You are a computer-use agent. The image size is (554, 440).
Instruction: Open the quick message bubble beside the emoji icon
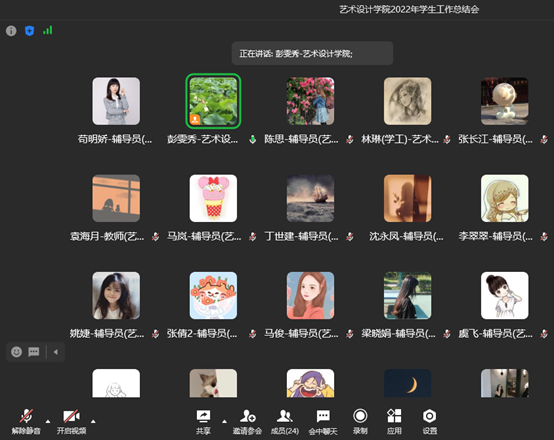point(34,352)
